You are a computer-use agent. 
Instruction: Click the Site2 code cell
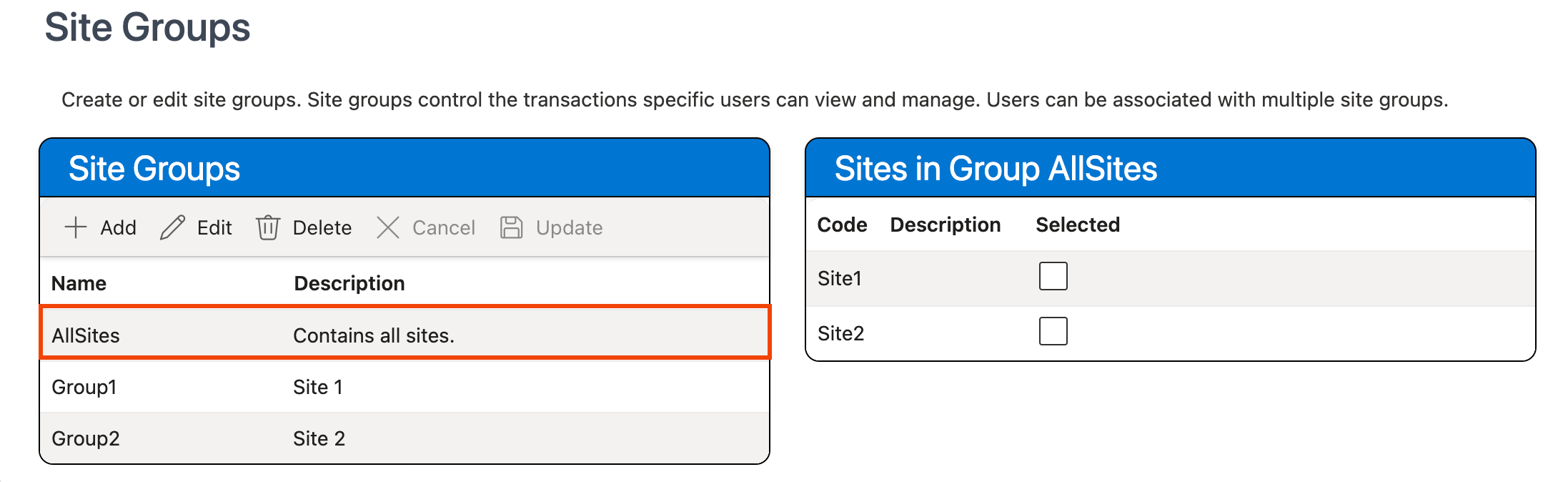pyautogui.click(x=840, y=333)
